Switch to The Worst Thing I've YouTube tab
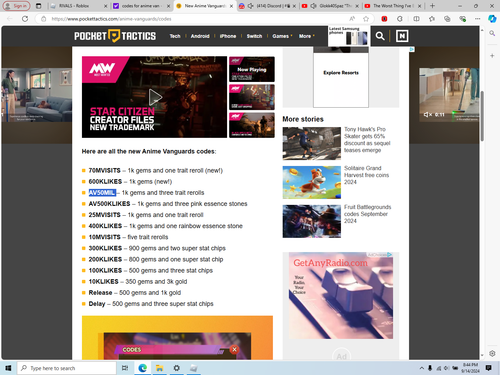This screenshot has width=500, height=375. (393, 6)
